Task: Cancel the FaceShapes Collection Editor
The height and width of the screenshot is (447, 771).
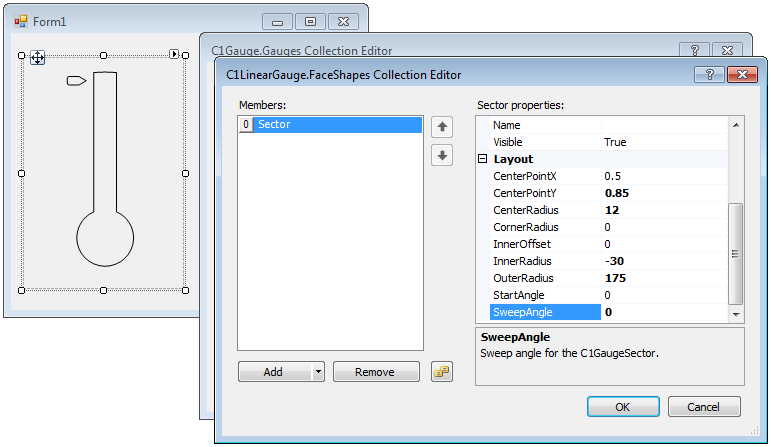Action: click(704, 407)
